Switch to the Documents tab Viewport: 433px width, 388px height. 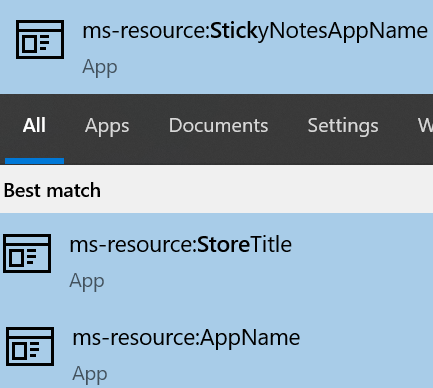pyautogui.click(x=218, y=126)
